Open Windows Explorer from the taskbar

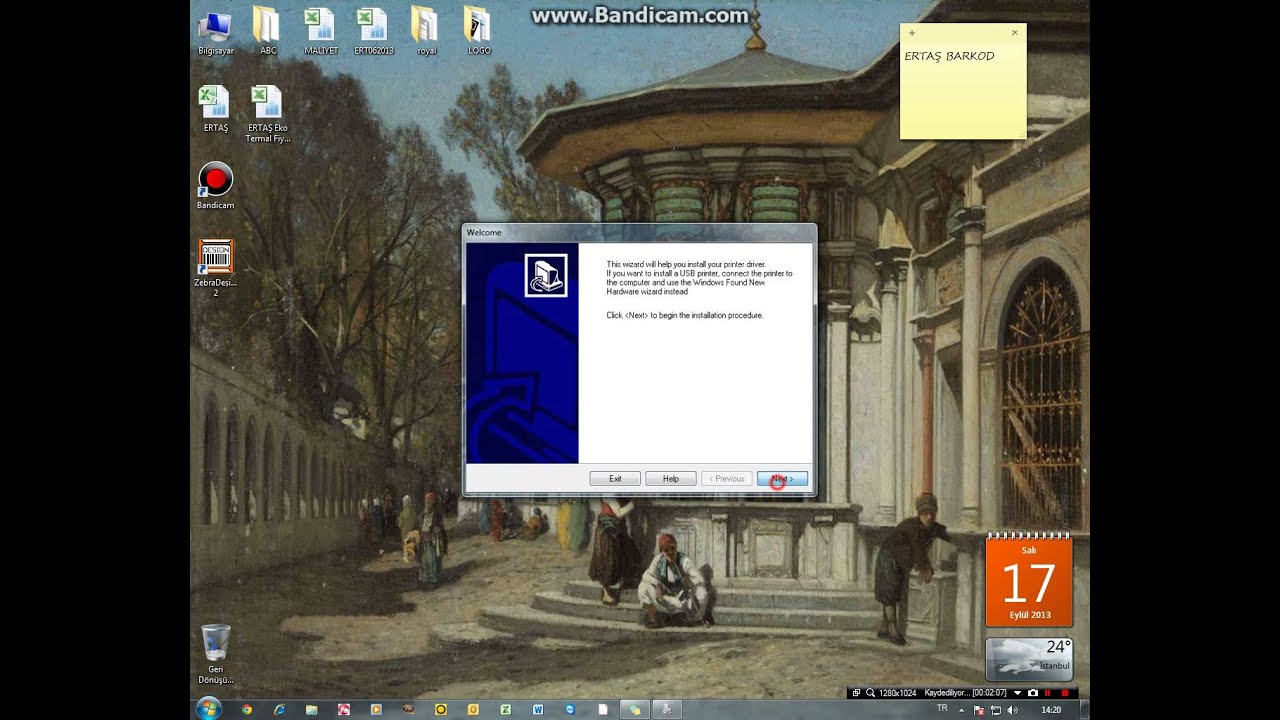click(x=312, y=709)
